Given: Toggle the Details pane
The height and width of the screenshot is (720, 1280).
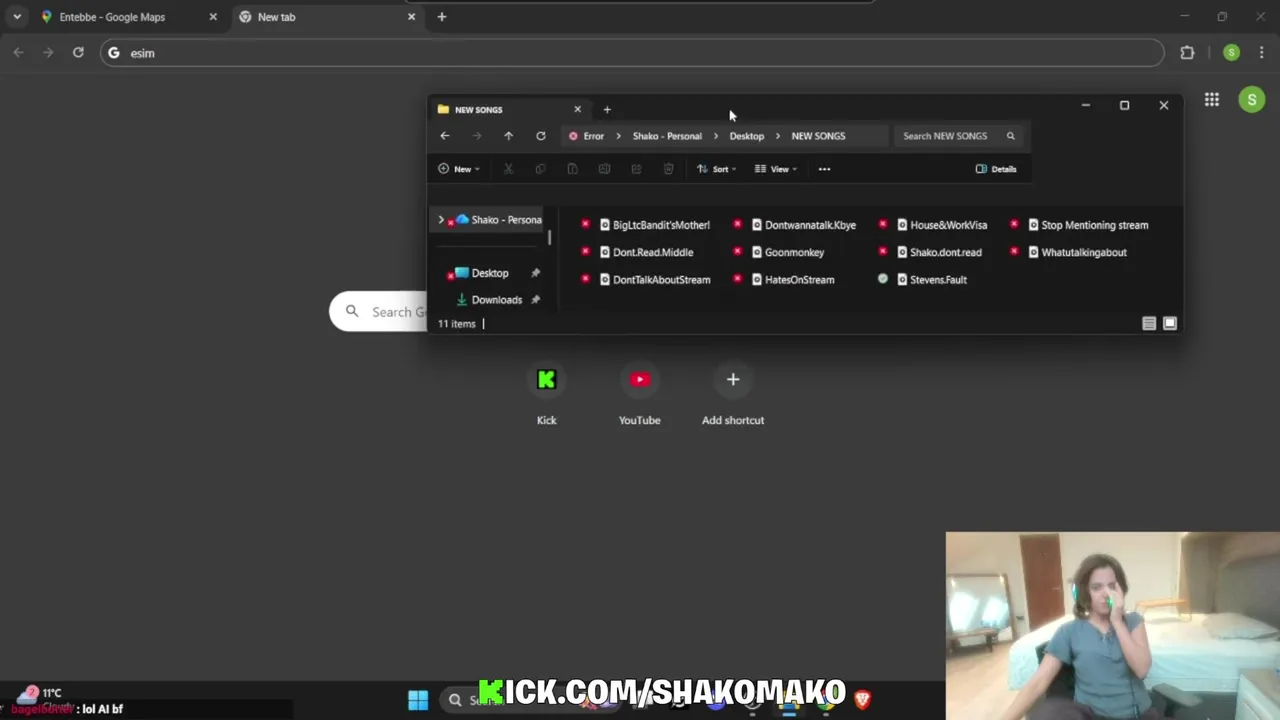Looking at the screenshot, I should [x=996, y=169].
